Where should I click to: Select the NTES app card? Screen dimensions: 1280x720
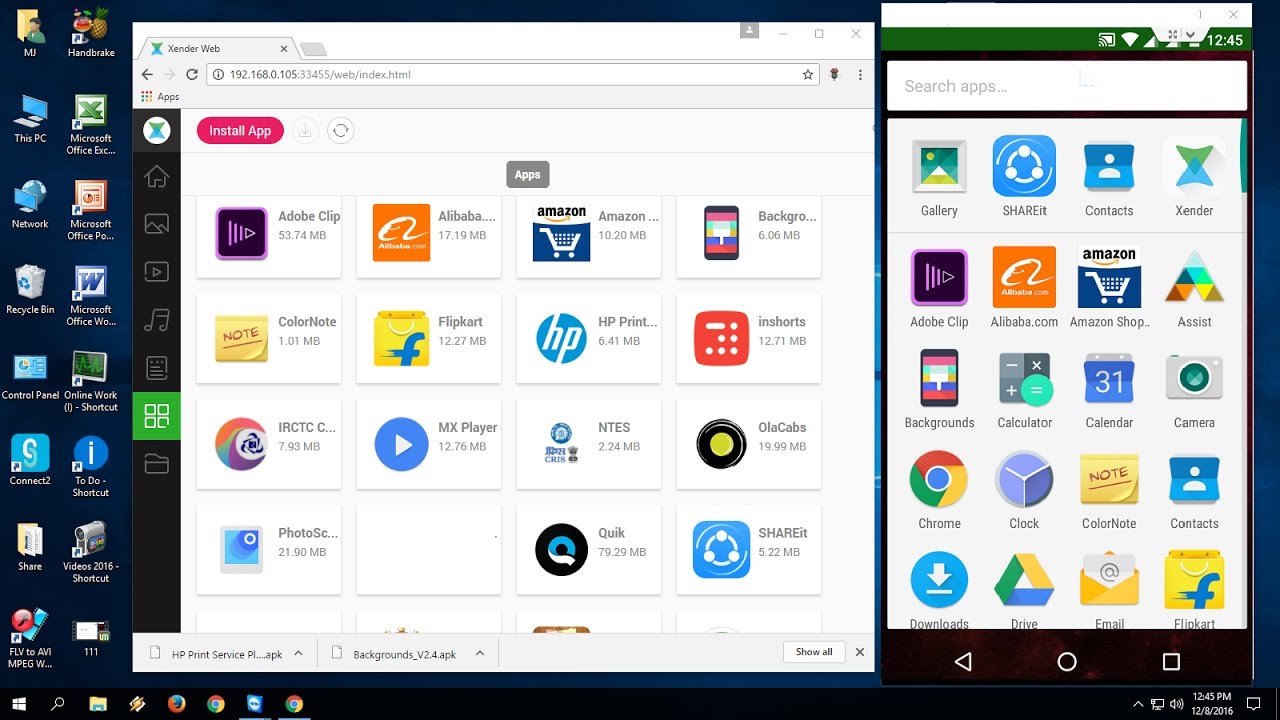pos(589,444)
